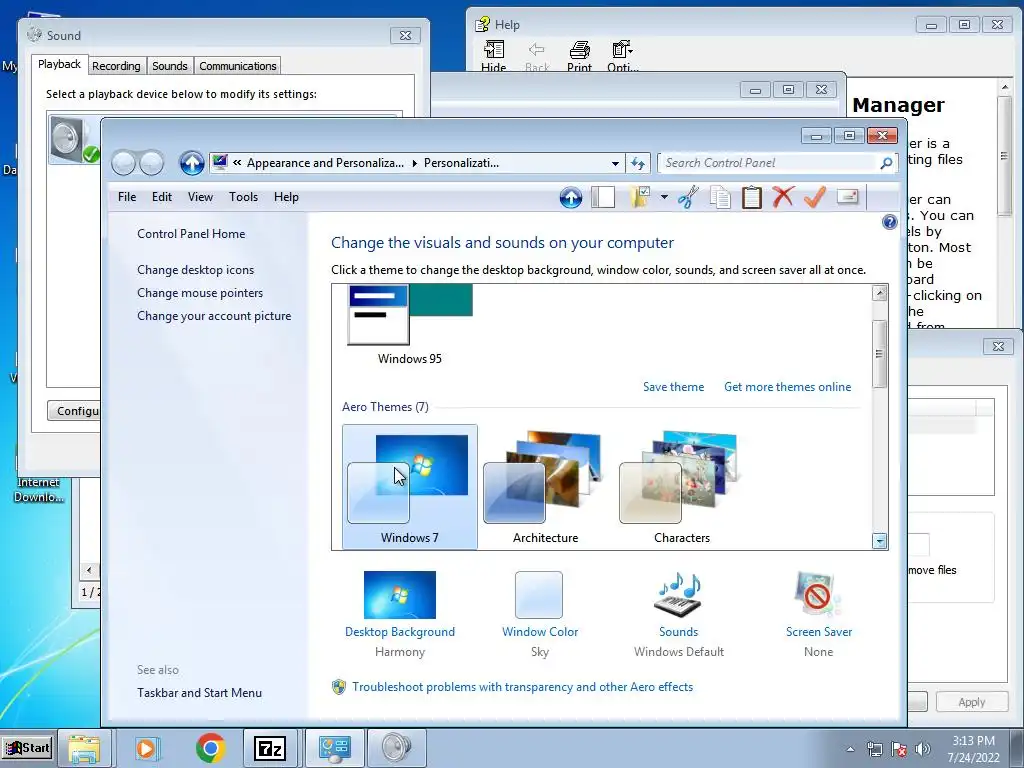
Task: Select the Windows 7 Aero theme
Action: (409, 487)
